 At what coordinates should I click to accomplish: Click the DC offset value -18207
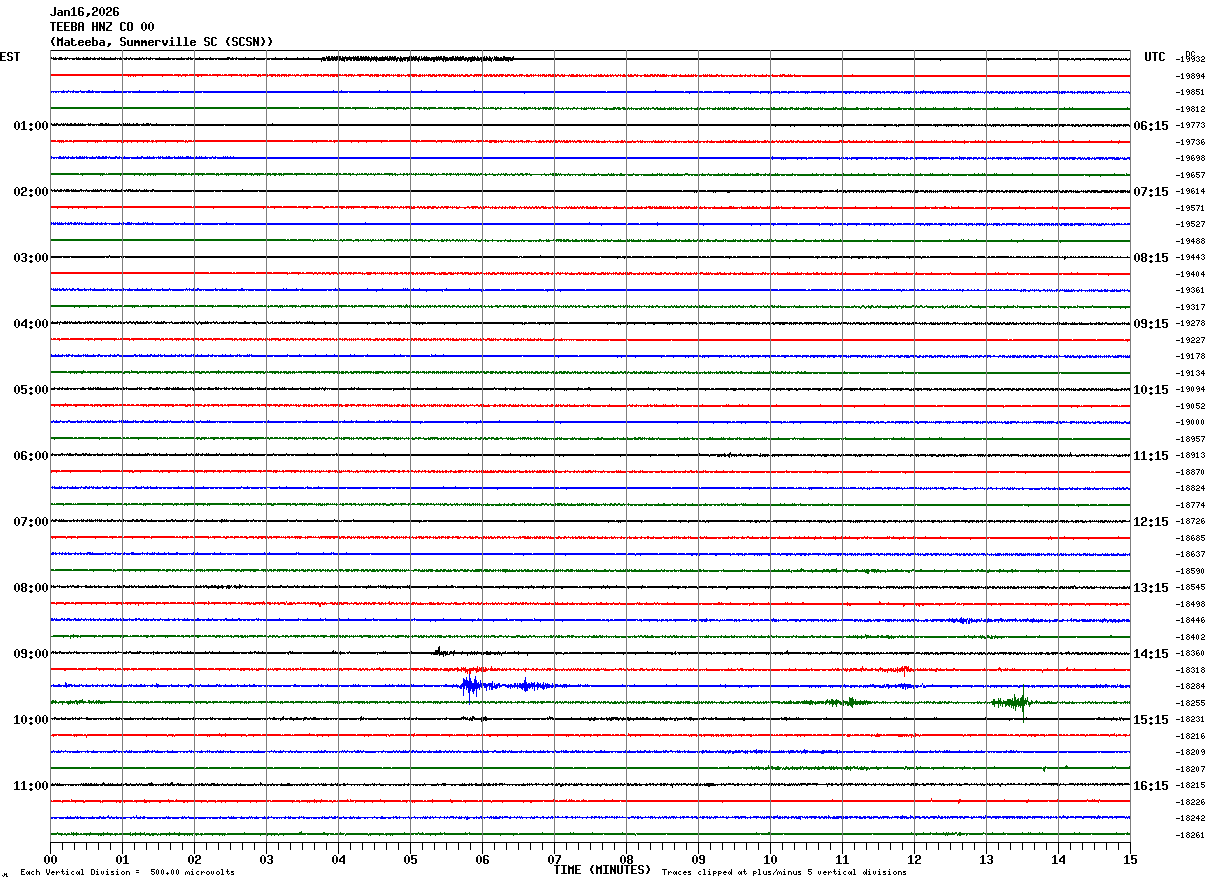1191,769
